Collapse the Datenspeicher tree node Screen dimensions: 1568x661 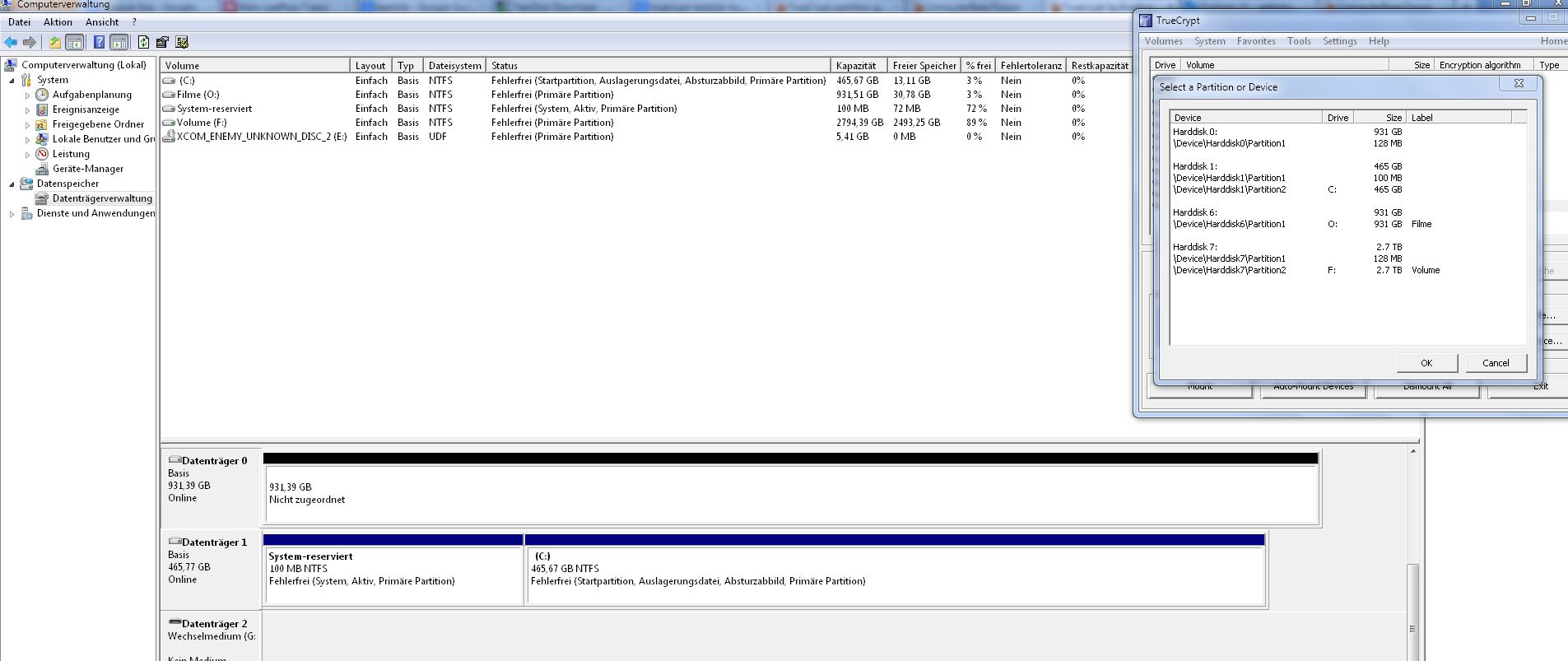click(12, 184)
